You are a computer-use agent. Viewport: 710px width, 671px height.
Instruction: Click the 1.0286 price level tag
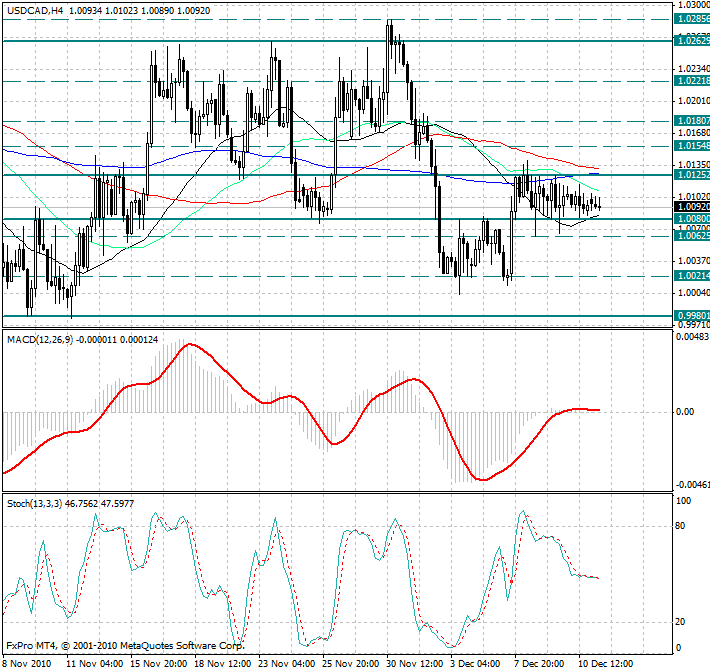692,18
